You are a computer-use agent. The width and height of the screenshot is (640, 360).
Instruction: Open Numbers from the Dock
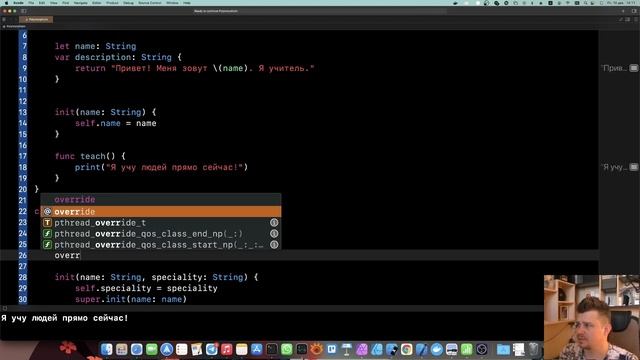click(x=467, y=349)
